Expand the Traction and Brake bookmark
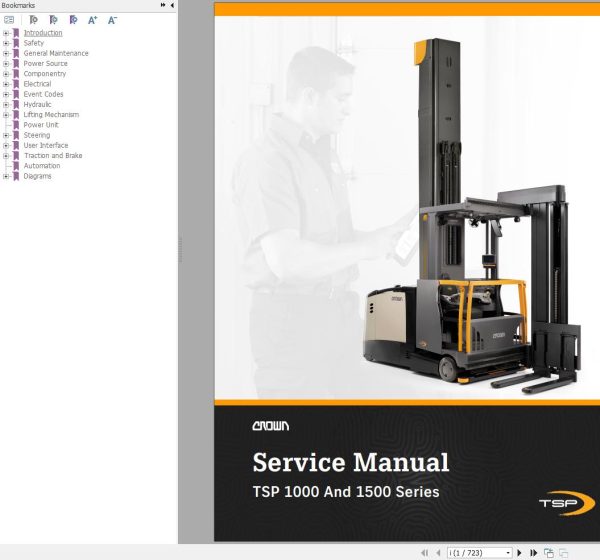Image resolution: width=600 pixels, height=560 pixels. click(x=6, y=156)
